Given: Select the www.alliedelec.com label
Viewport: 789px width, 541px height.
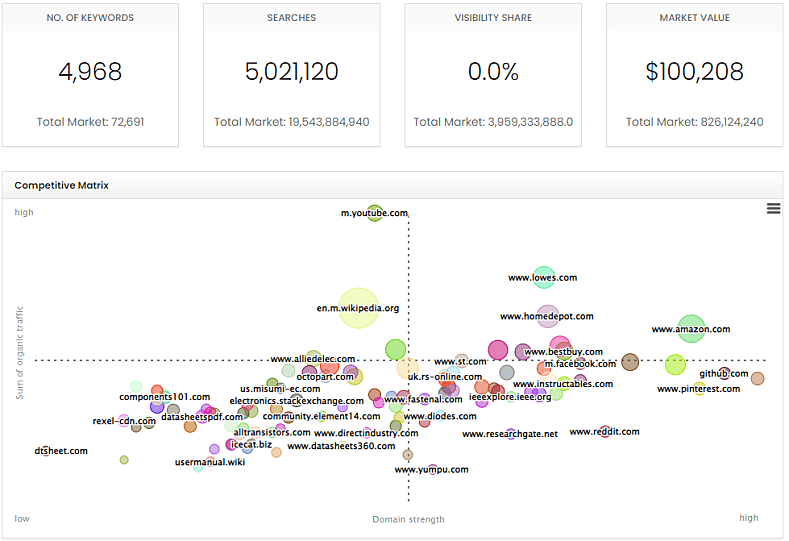Looking at the screenshot, I should coord(312,359).
